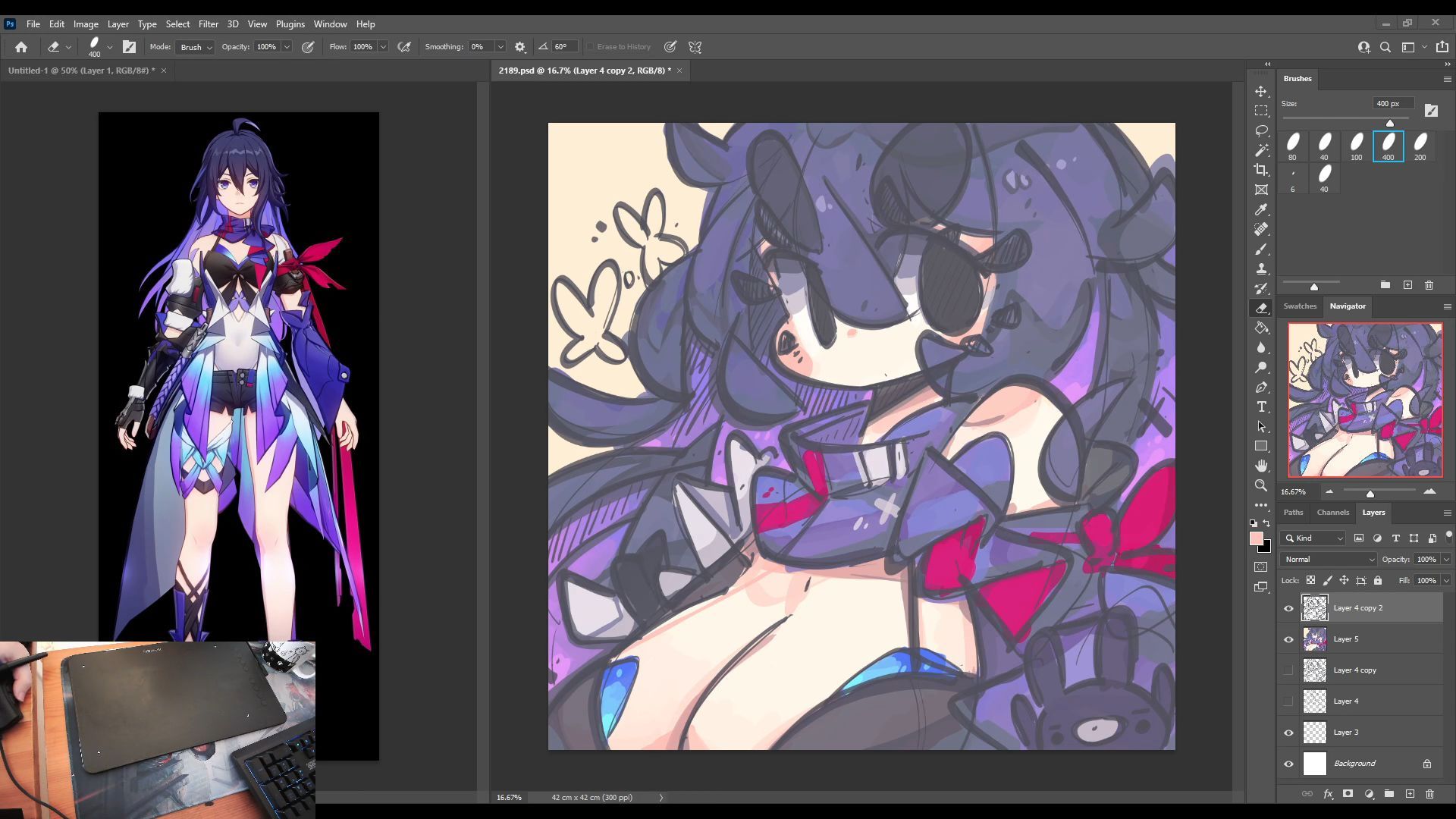This screenshot has width=1456, height=819.
Task: Hide Layer 5 visibility eye
Action: point(1288,639)
